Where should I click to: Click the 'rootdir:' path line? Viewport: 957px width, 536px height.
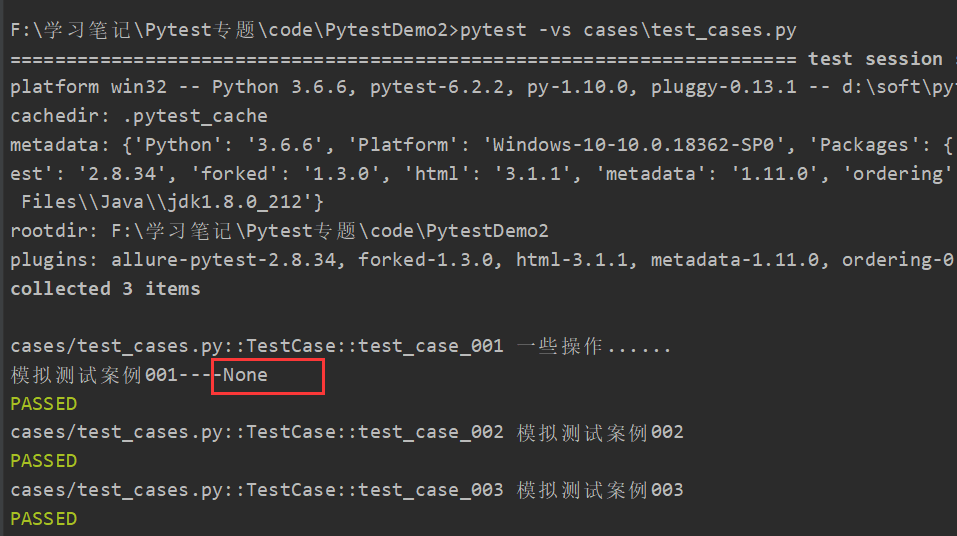tap(279, 231)
